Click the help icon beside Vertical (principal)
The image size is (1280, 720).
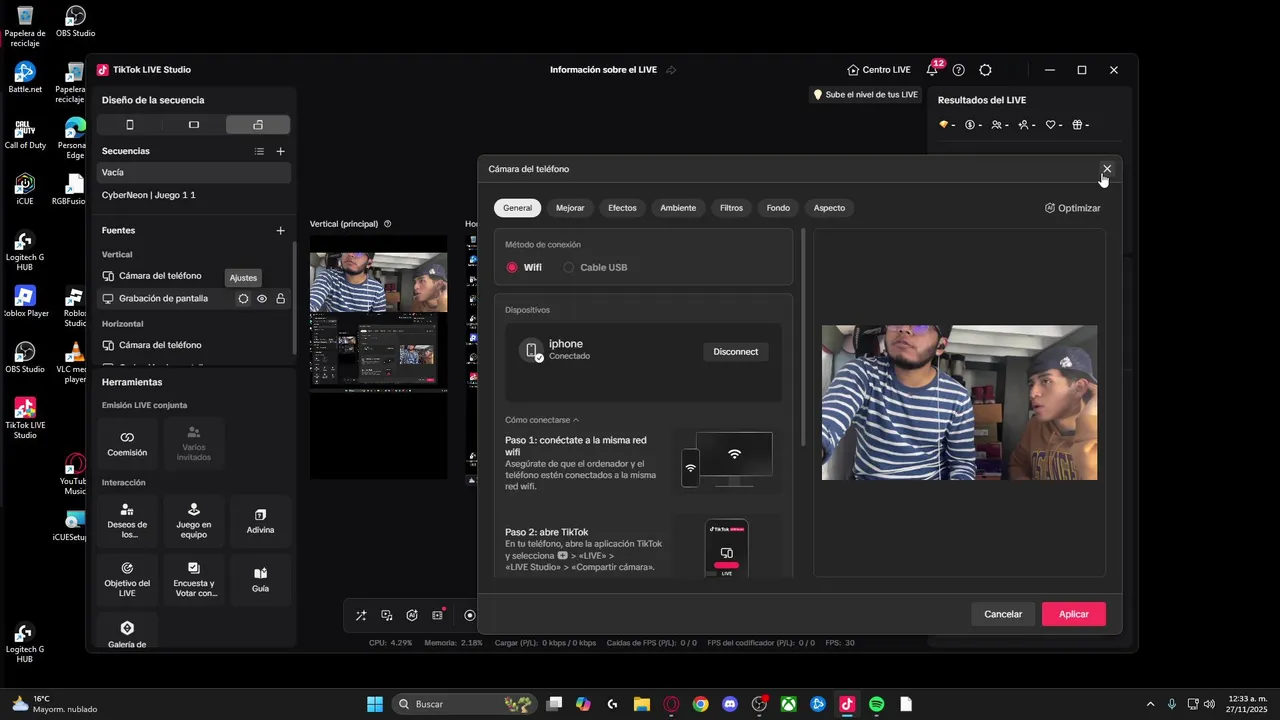[388, 224]
